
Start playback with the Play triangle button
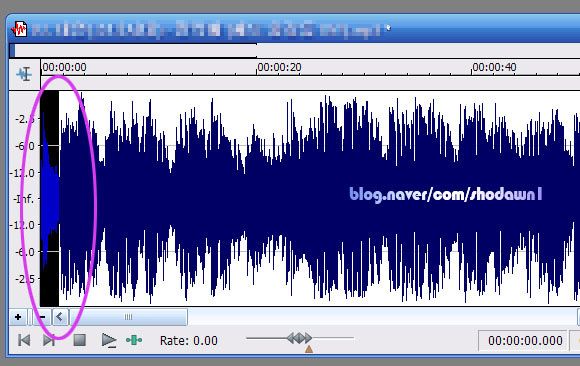point(109,340)
